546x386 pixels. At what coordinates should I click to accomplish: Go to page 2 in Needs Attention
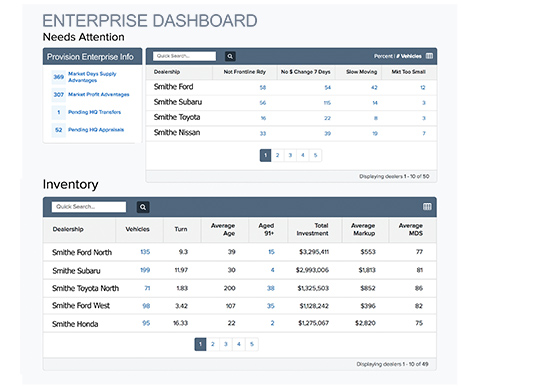278,155
